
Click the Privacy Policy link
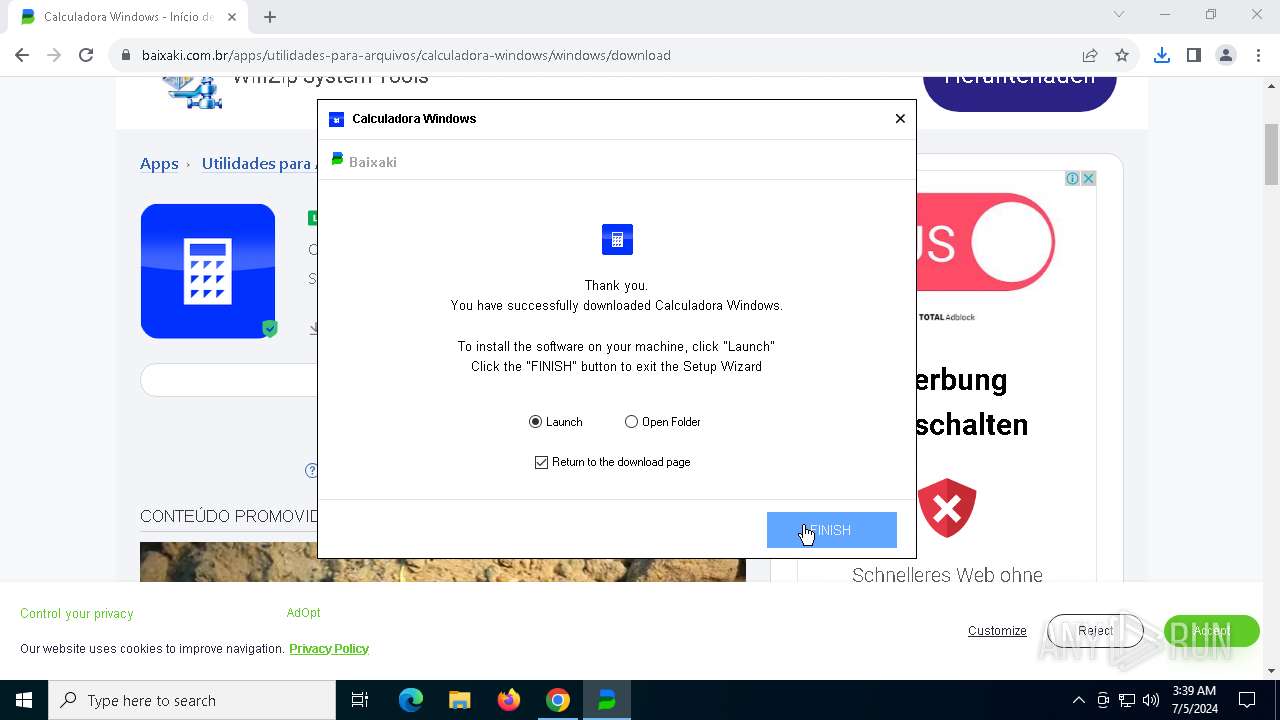(329, 648)
